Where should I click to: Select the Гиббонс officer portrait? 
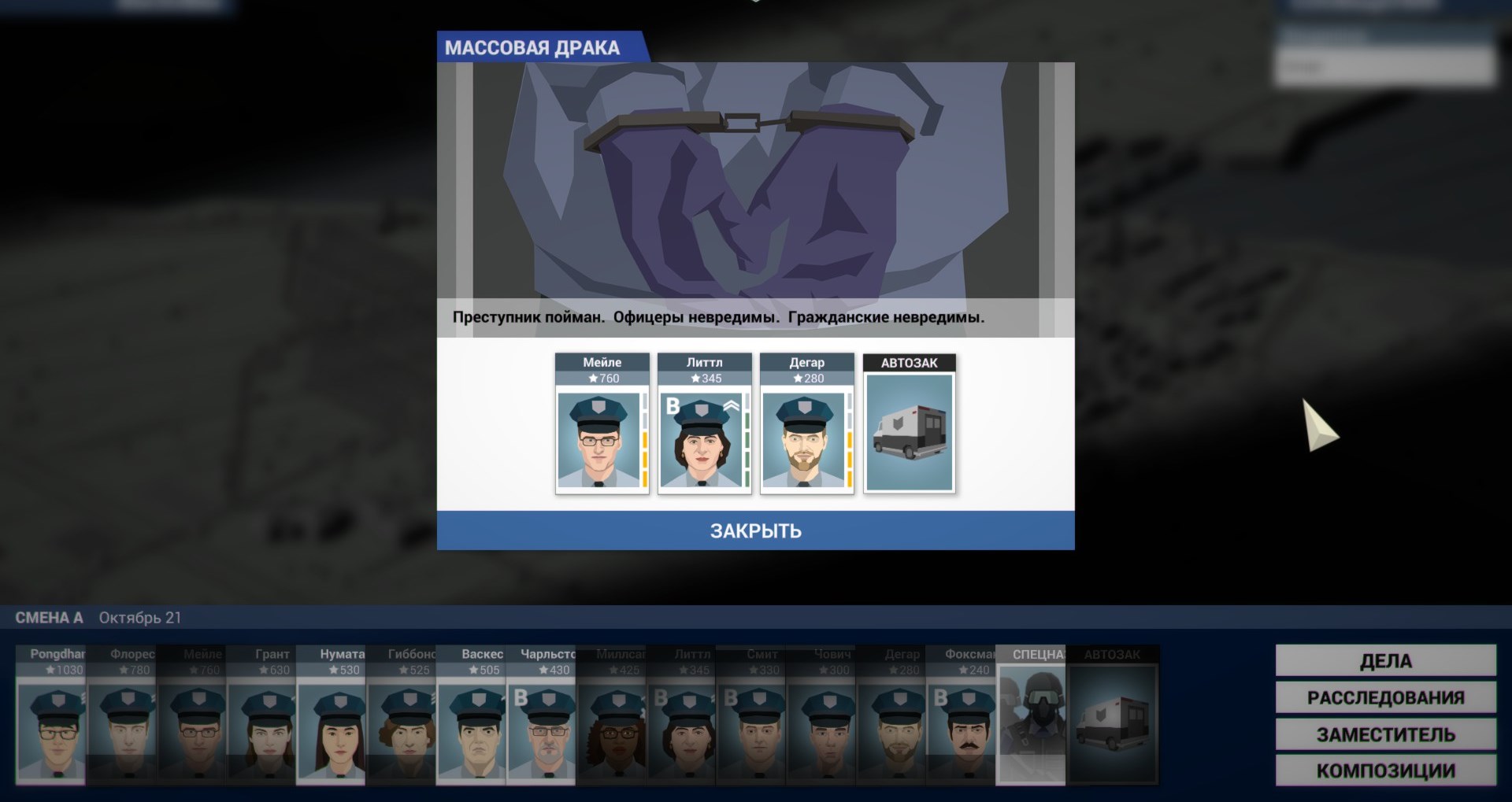point(401,715)
